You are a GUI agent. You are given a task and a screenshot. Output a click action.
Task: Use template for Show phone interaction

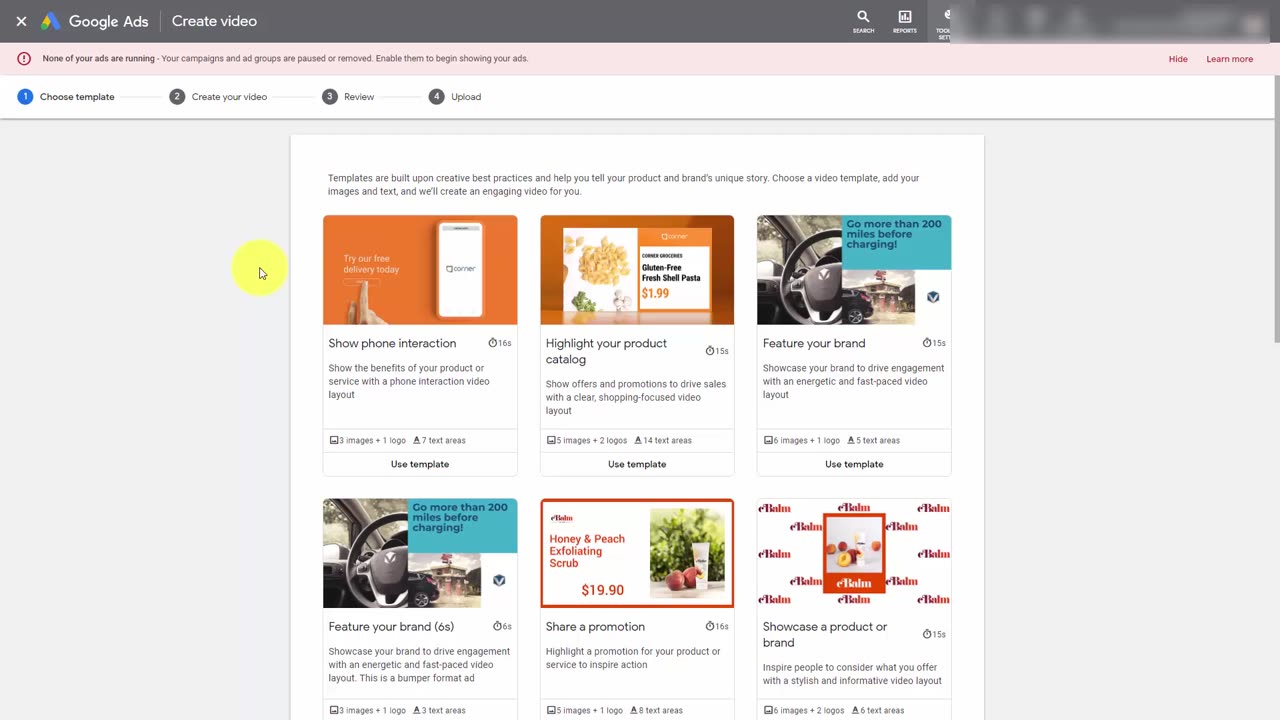pyautogui.click(x=420, y=464)
